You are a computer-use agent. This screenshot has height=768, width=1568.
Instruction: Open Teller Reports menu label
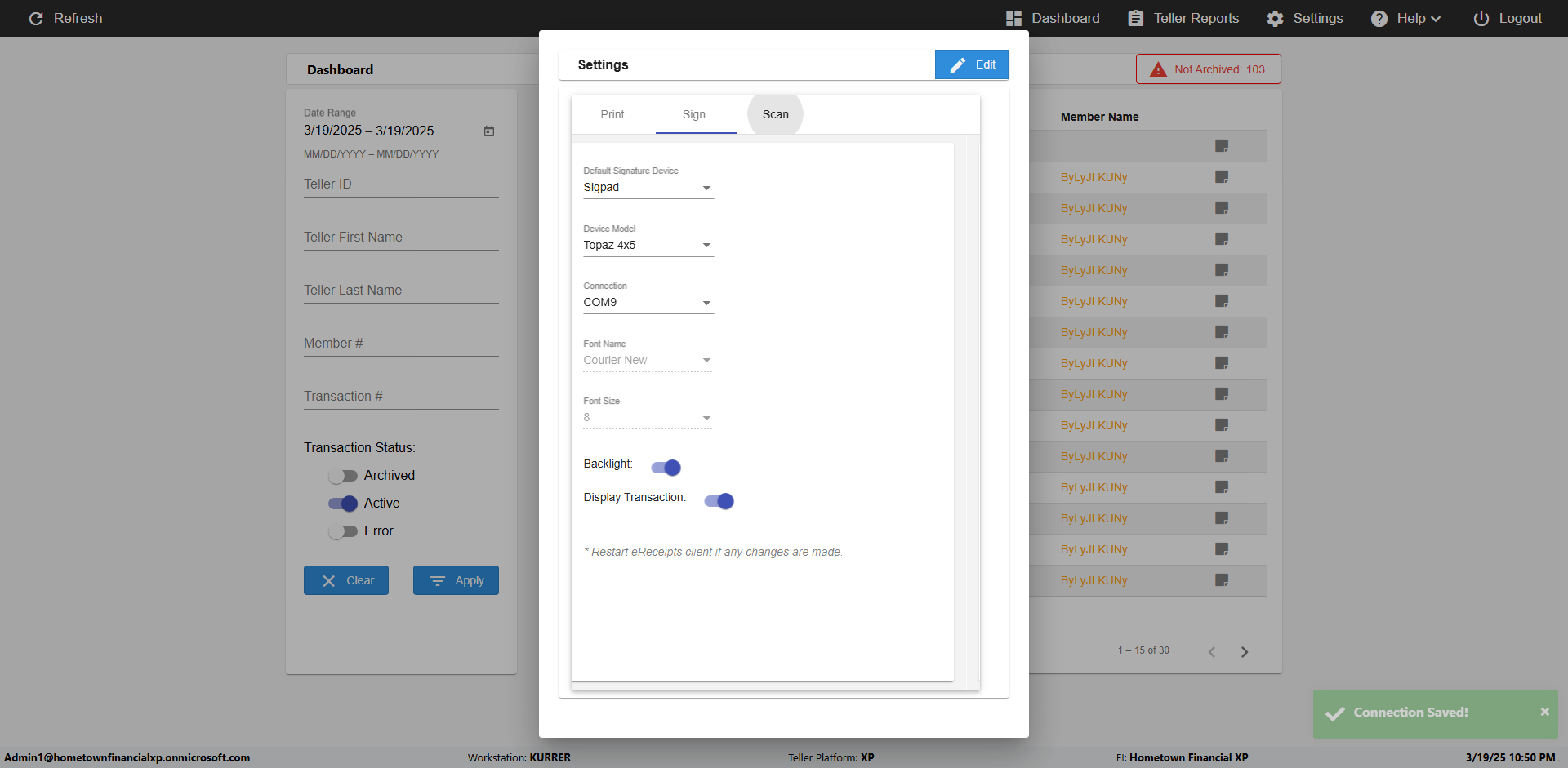1196,18
